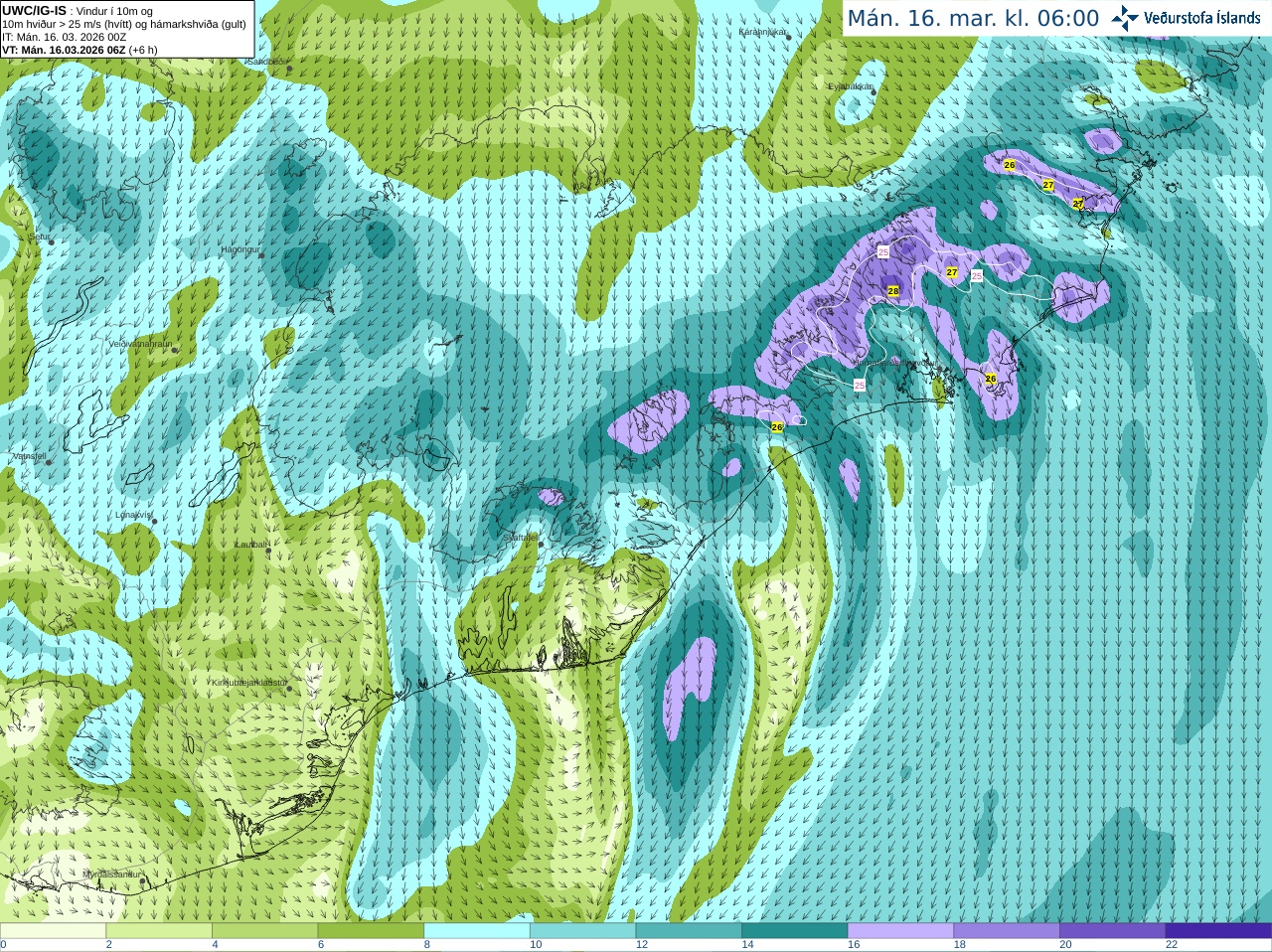Screen dimensions: 1272x952
Task: Pick the 14–16 m/s dark teal legend swatch
Action: [x=795, y=931]
